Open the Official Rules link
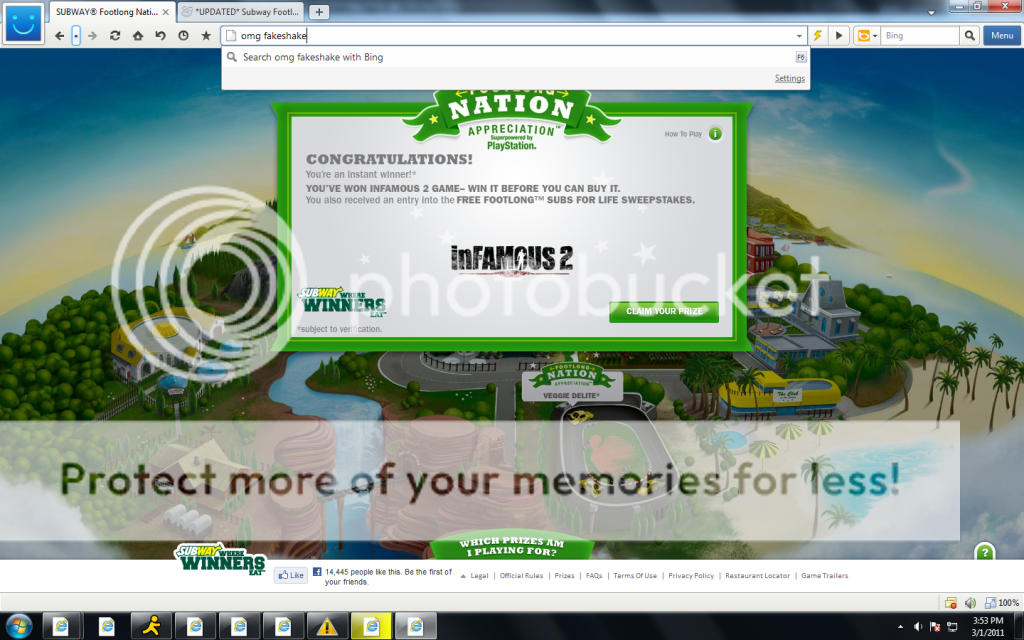Viewport: 1024px width, 640px height. pyautogui.click(x=521, y=576)
